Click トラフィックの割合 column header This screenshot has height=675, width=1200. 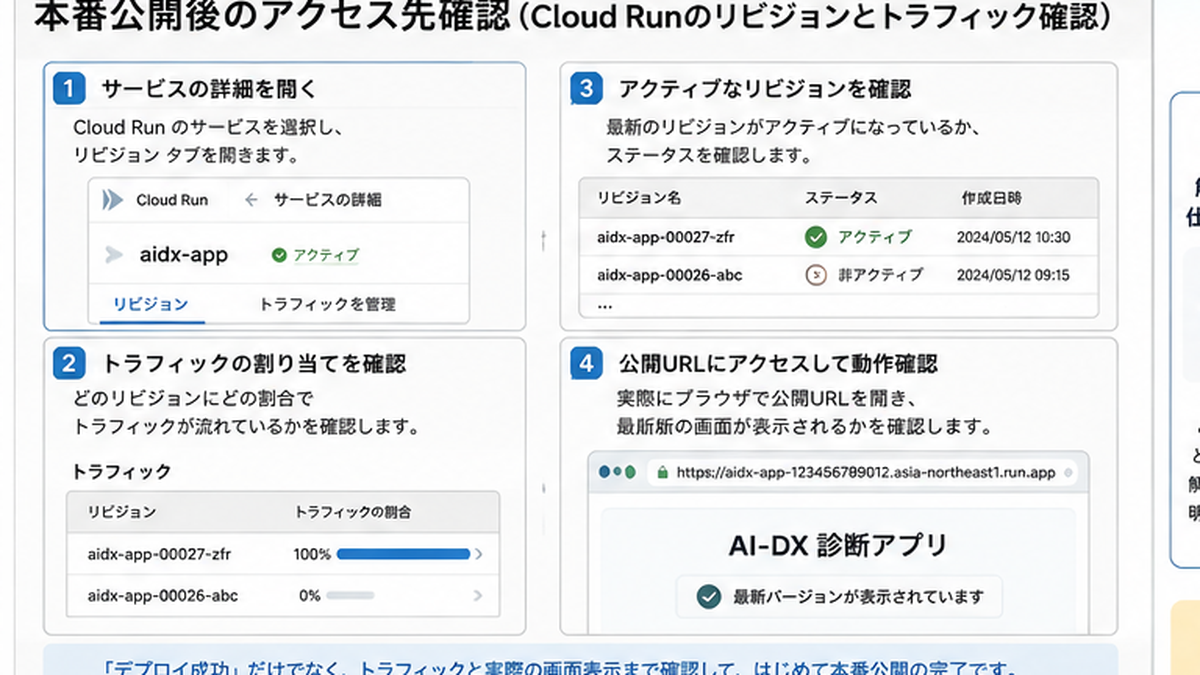(353, 512)
